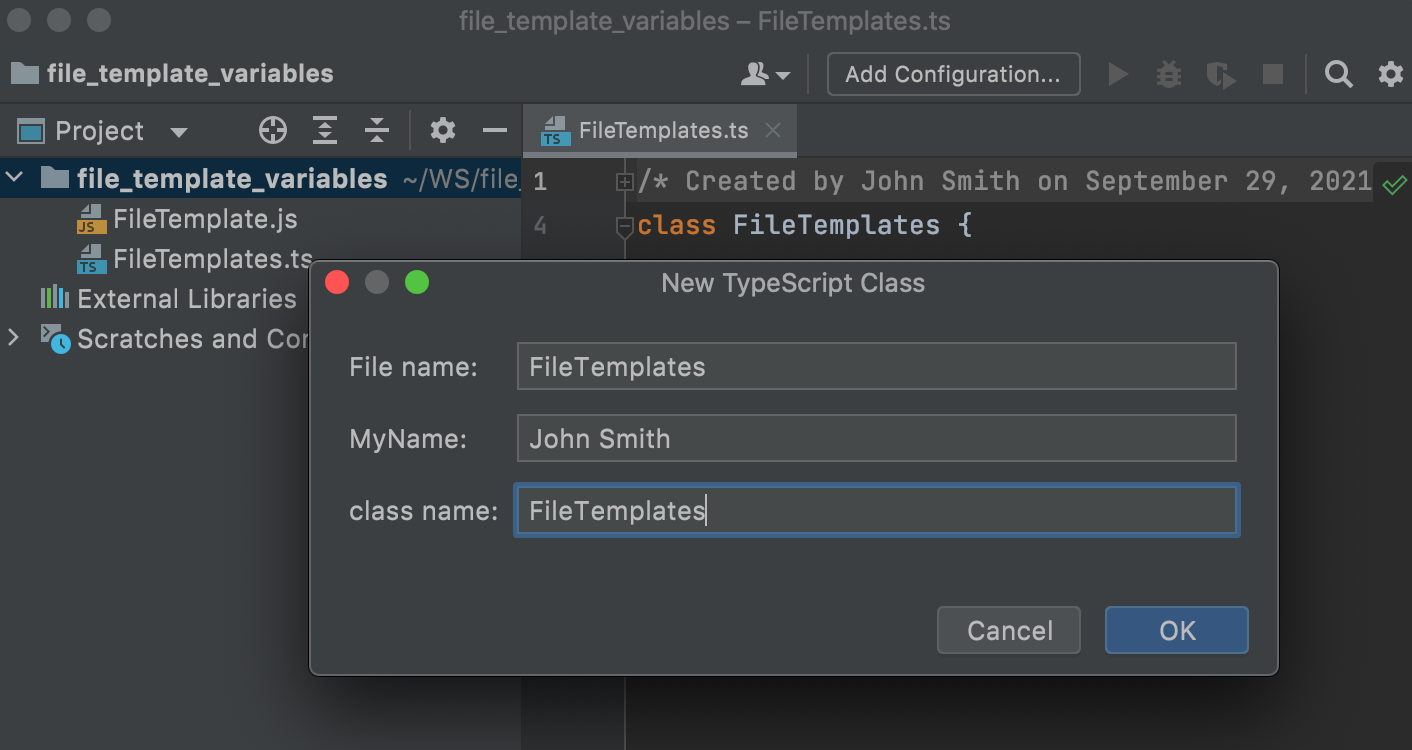Viewport: 1412px width, 750px height.
Task: Click the green inspections checkmark widget
Action: (1395, 184)
